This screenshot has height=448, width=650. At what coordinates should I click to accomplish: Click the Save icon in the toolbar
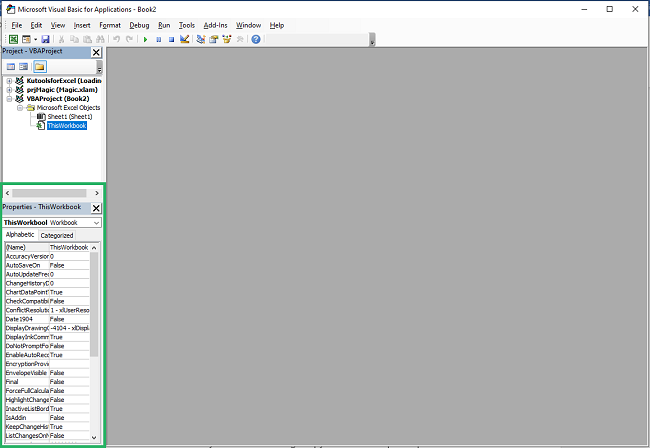tap(45, 39)
